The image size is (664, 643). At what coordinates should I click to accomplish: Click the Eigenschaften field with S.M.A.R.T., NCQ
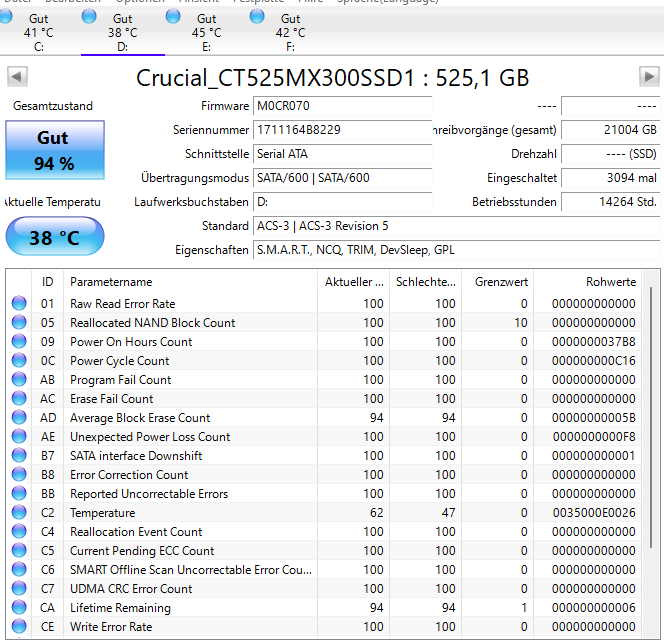tap(456, 250)
